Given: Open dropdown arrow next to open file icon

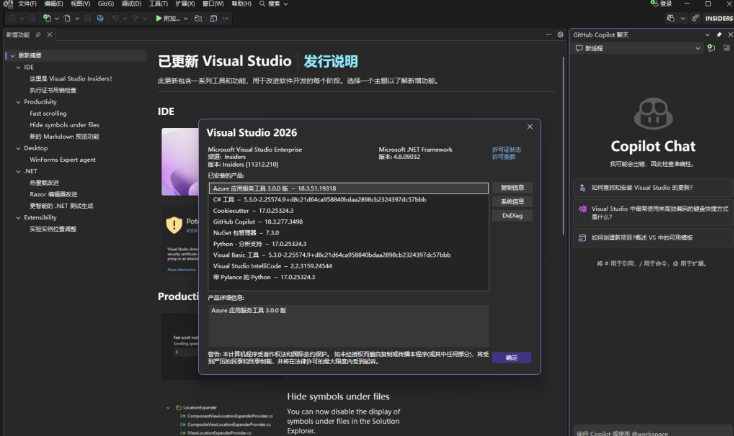Looking at the screenshot, I should coord(77,19).
